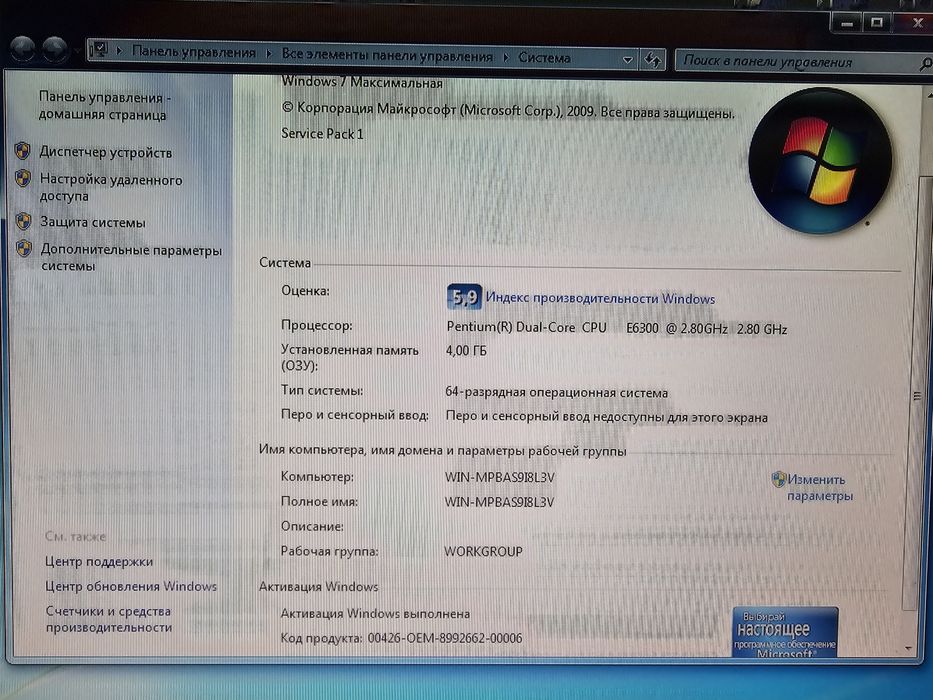
Task: Minimize the Система window
Action: (x=847, y=23)
